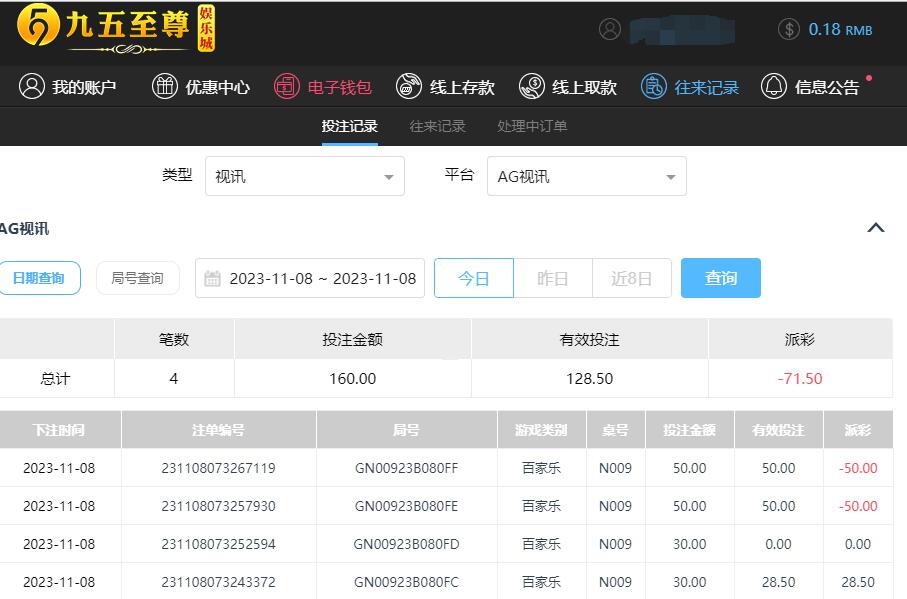The height and width of the screenshot is (599, 907).
Task: Collapse the AG视讯 section chevron
Action: (x=876, y=228)
